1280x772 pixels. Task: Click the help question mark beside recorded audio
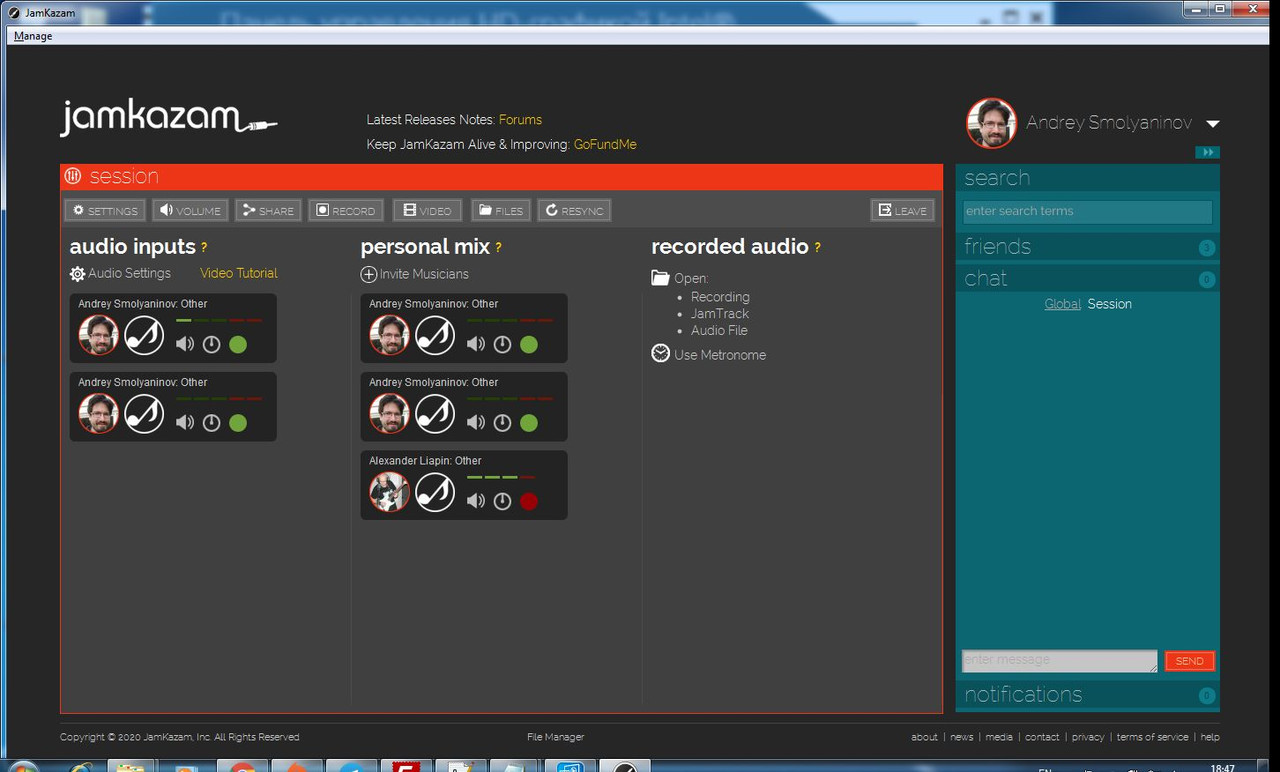pos(817,248)
